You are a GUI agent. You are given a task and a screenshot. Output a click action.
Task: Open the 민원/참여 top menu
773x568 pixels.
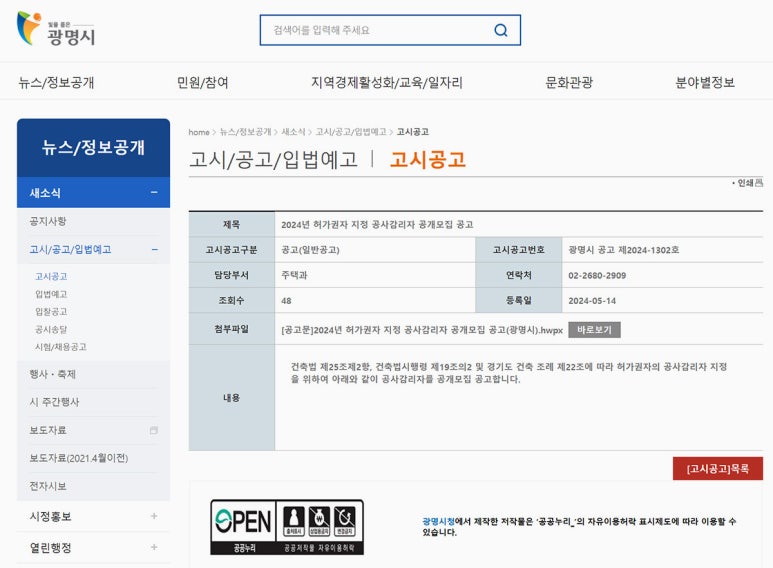point(203,82)
